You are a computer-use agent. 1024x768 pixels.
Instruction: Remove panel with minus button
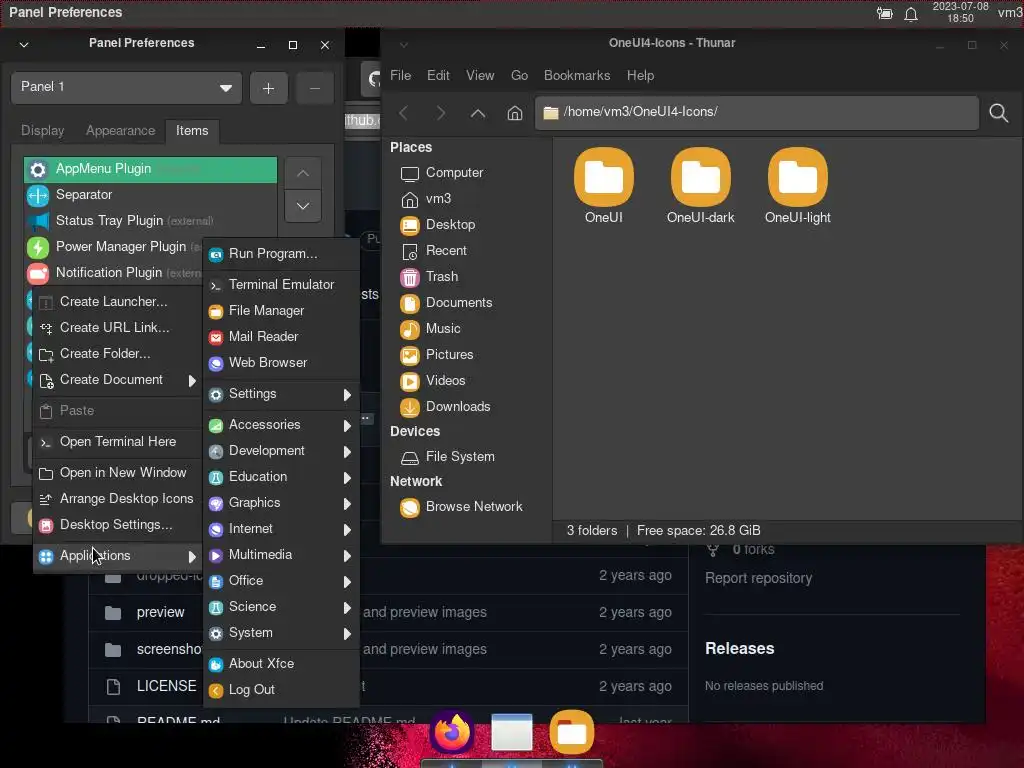tap(315, 88)
